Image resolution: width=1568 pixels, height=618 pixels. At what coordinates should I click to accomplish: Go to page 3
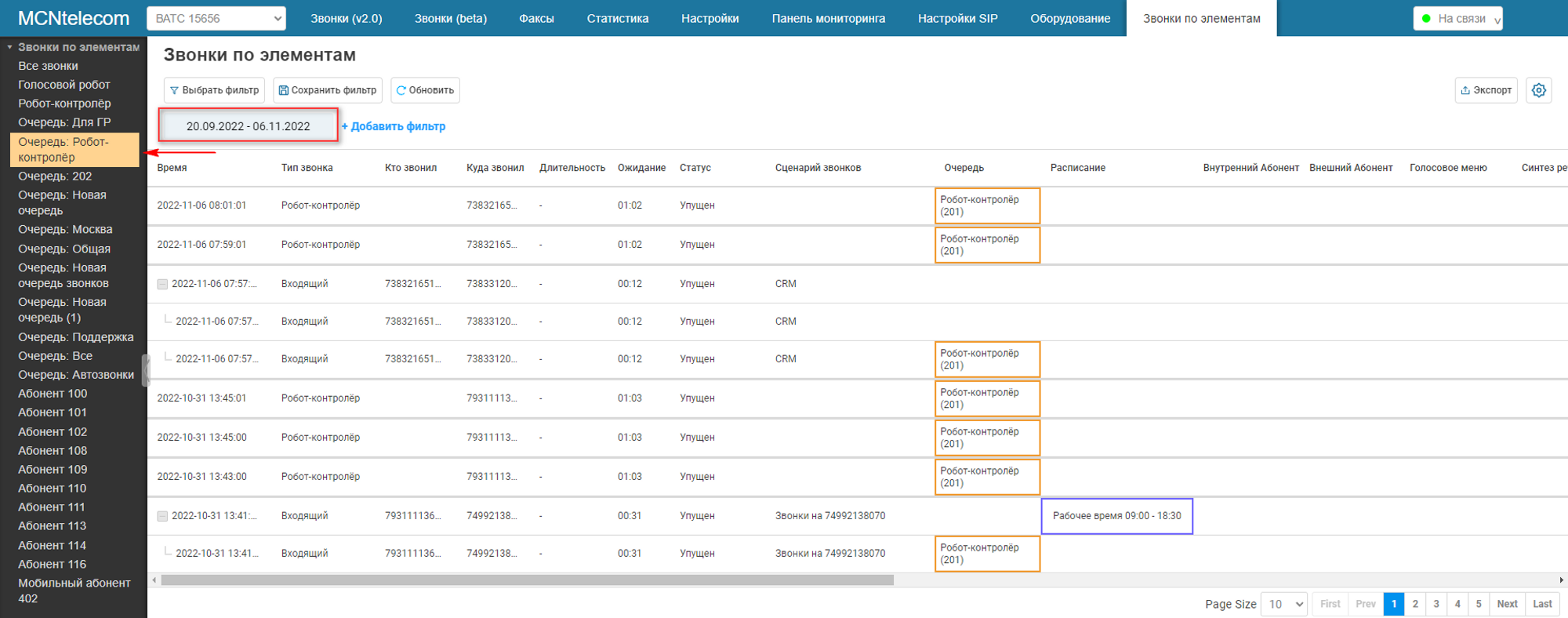point(1436,604)
